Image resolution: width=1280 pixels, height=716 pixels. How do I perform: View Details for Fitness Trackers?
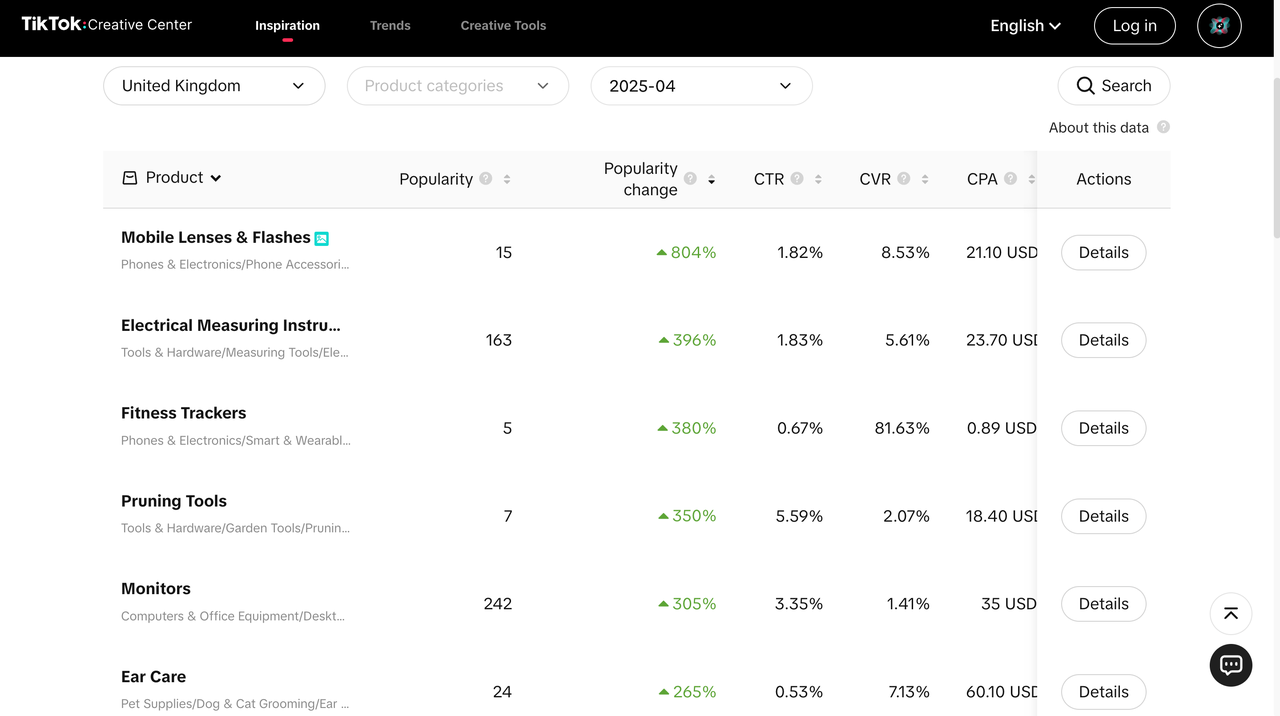pyautogui.click(x=1103, y=428)
